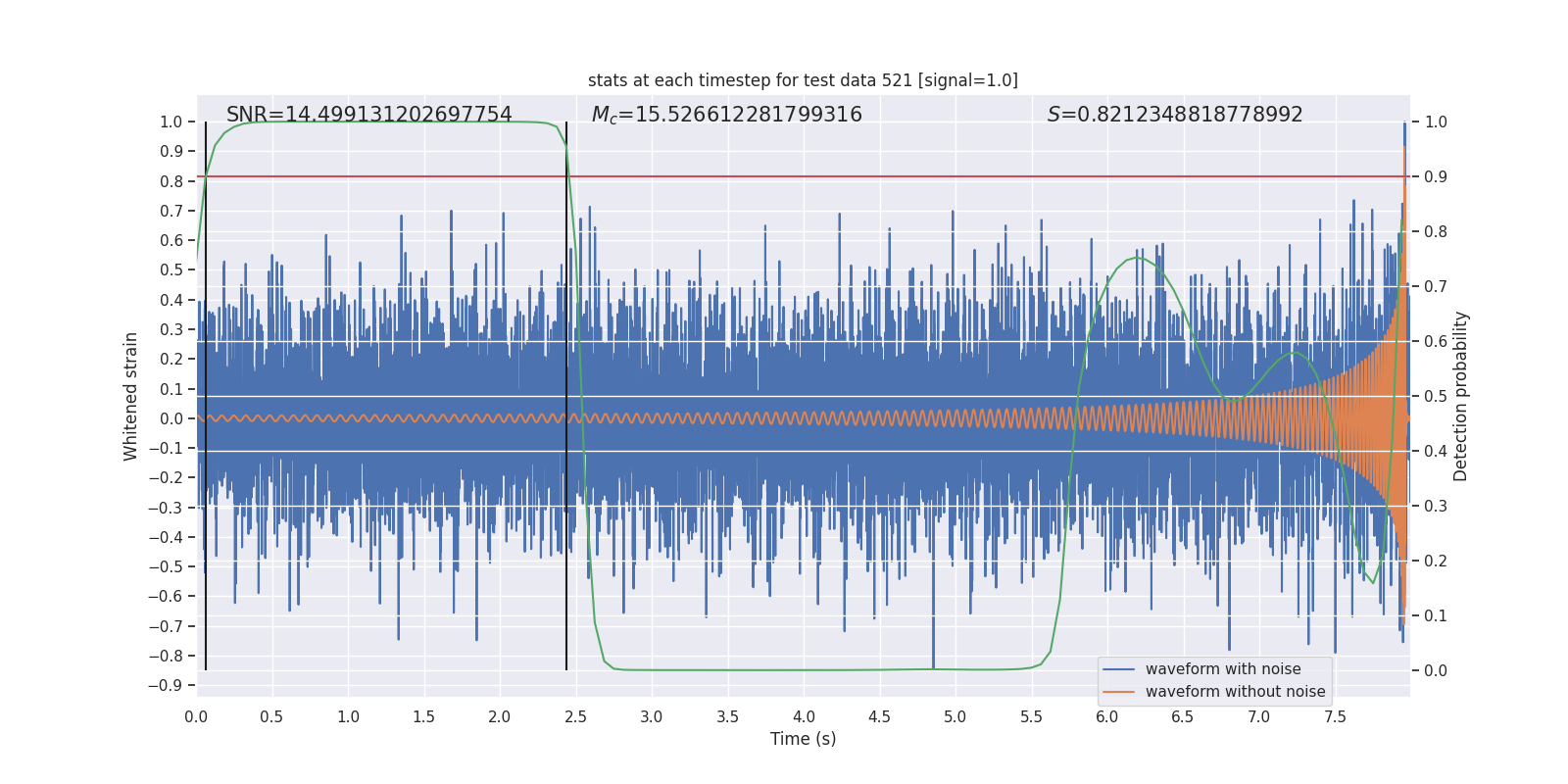The image size is (1568, 784).
Task: Select the −0.3 tick on the Whitened strain axis
Action: (165, 508)
